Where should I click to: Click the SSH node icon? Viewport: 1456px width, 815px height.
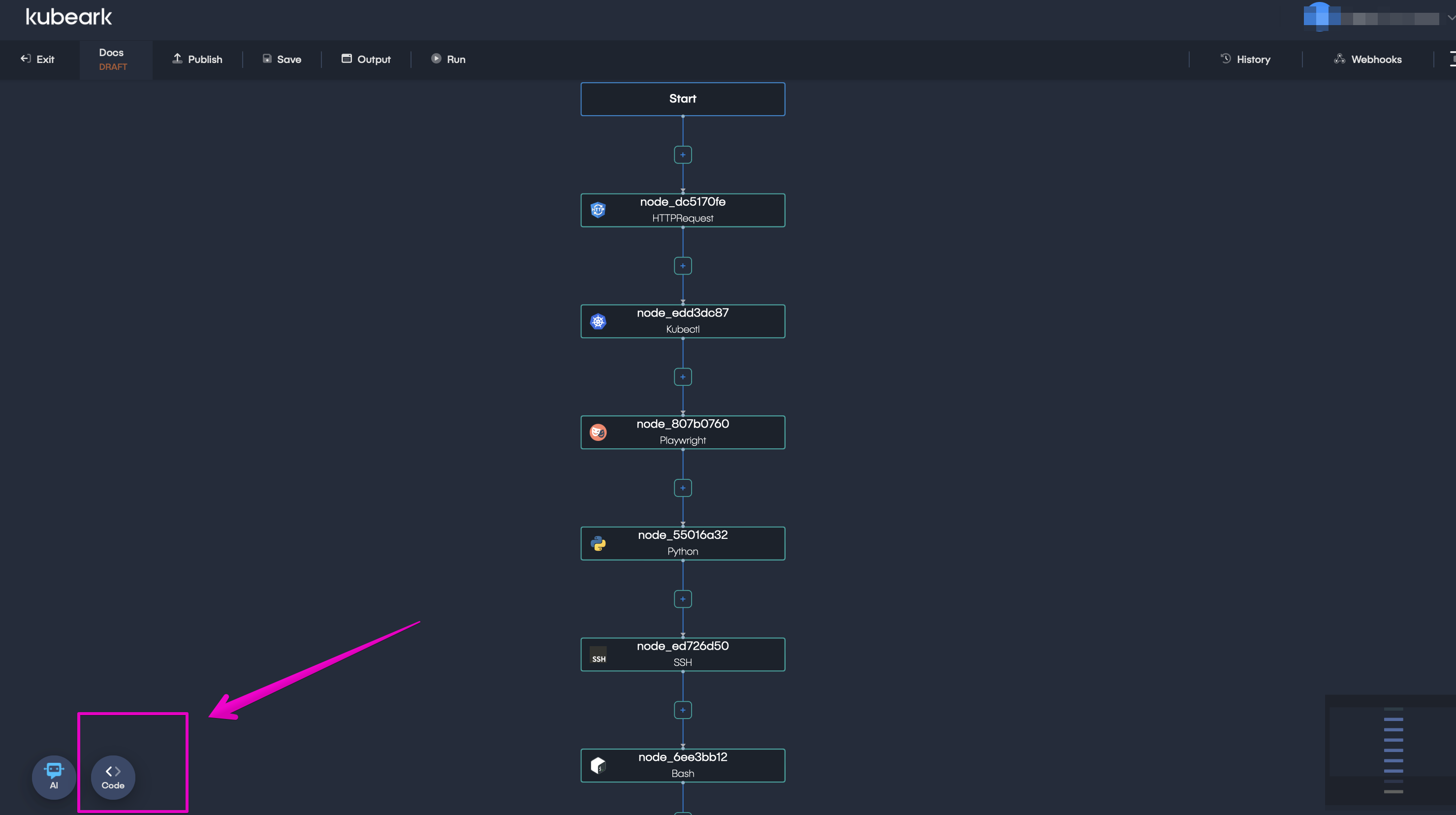[598, 655]
